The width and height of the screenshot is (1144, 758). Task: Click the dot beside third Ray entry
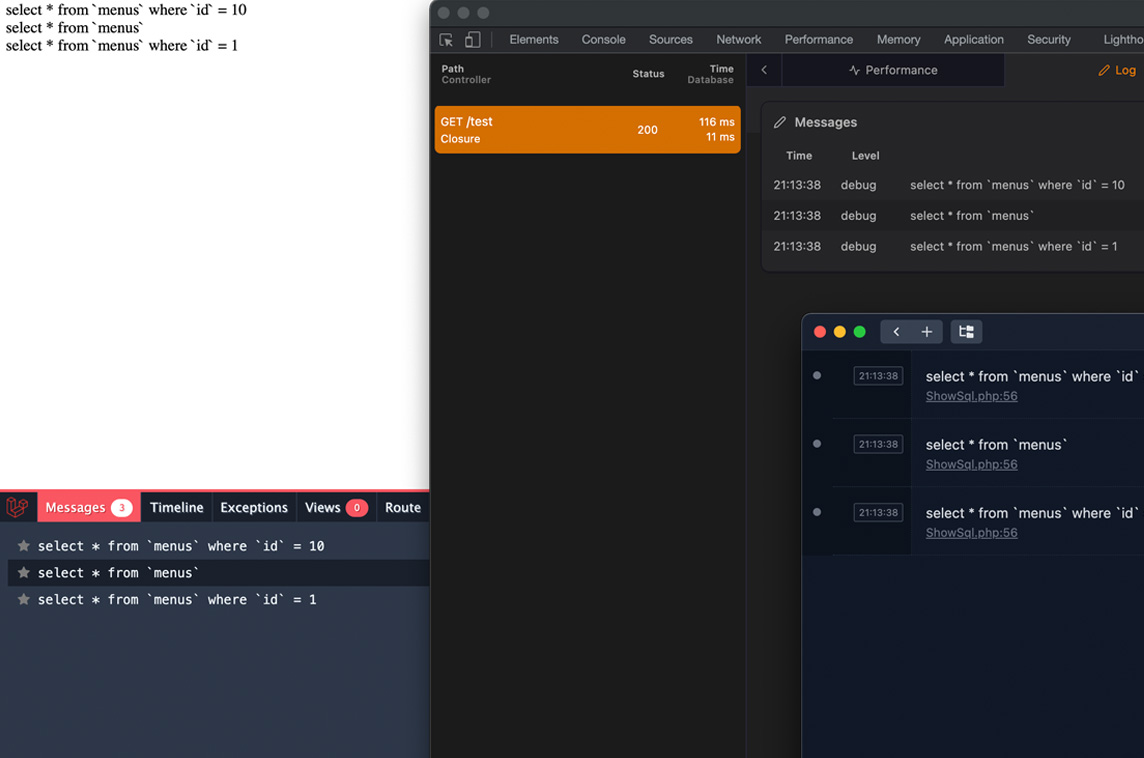click(x=817, y=512)
